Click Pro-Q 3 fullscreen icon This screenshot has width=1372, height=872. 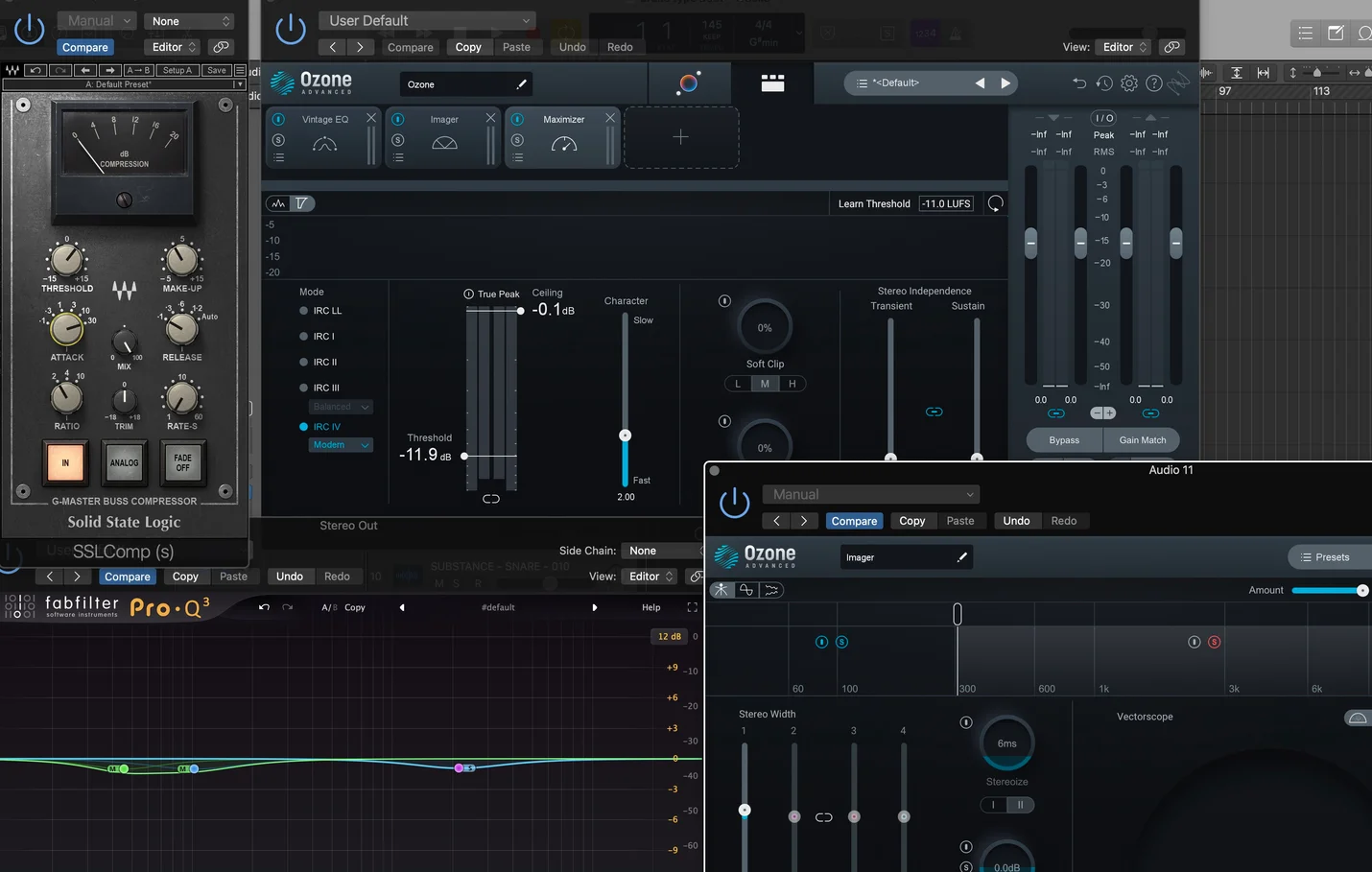[692, 607]
